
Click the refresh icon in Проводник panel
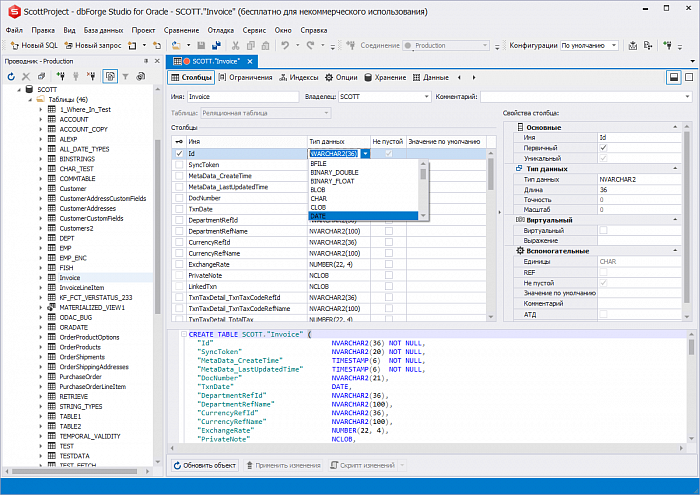[11, 77]
